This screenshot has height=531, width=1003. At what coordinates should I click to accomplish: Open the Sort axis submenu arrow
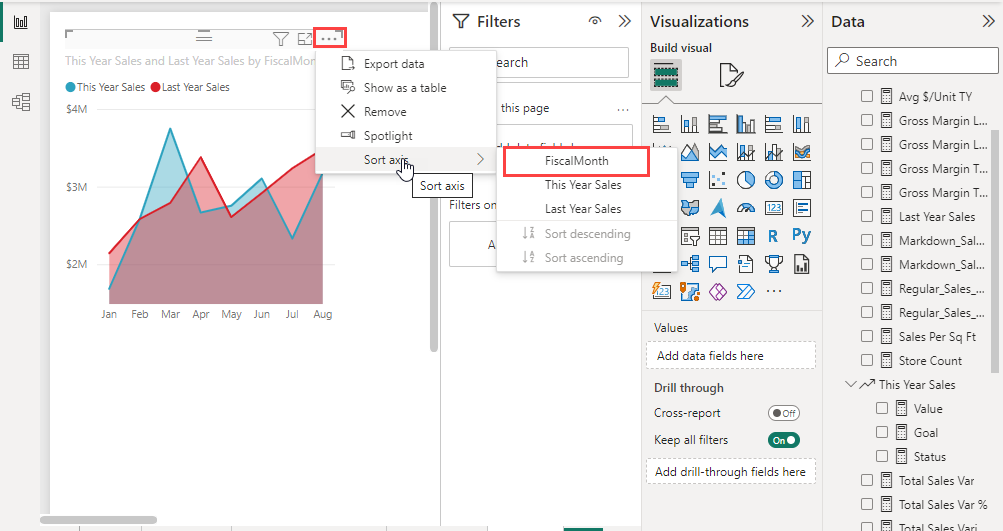[x=480, y=159]
